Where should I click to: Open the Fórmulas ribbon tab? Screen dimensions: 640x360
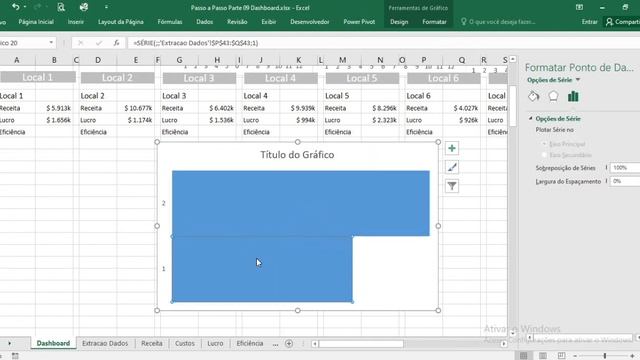coord(170,22)
